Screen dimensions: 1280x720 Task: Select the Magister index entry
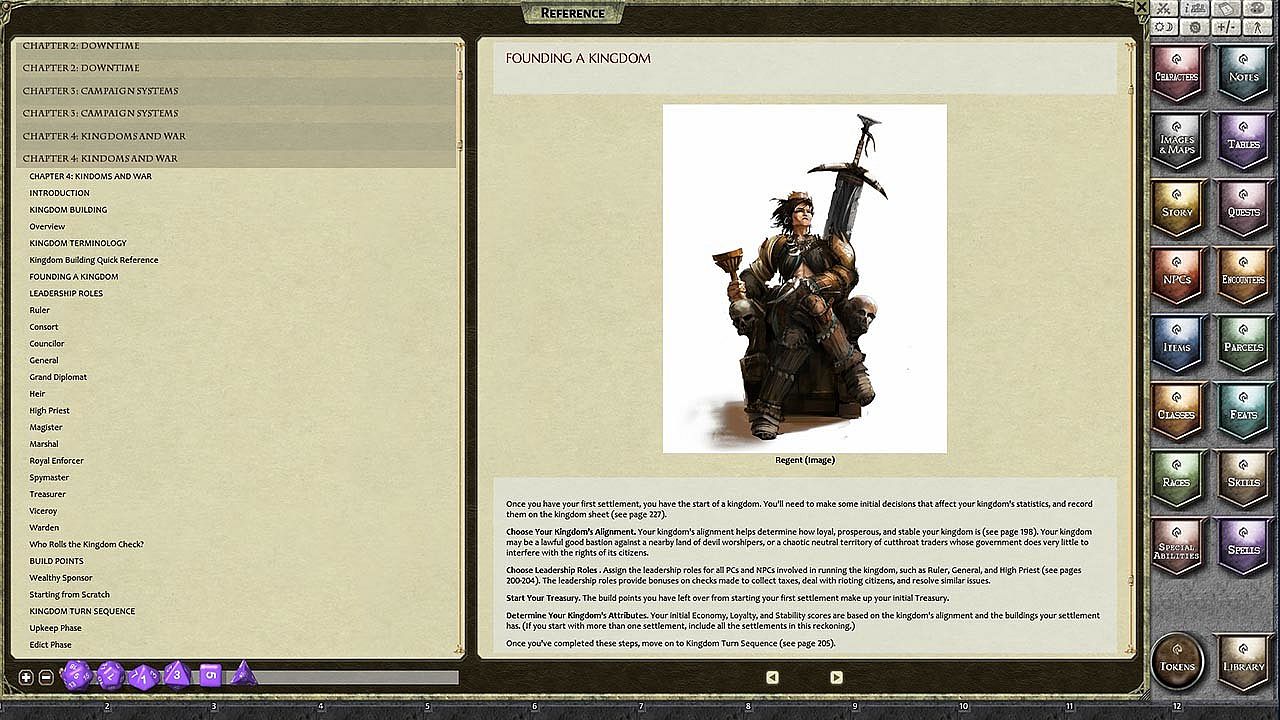46,427
